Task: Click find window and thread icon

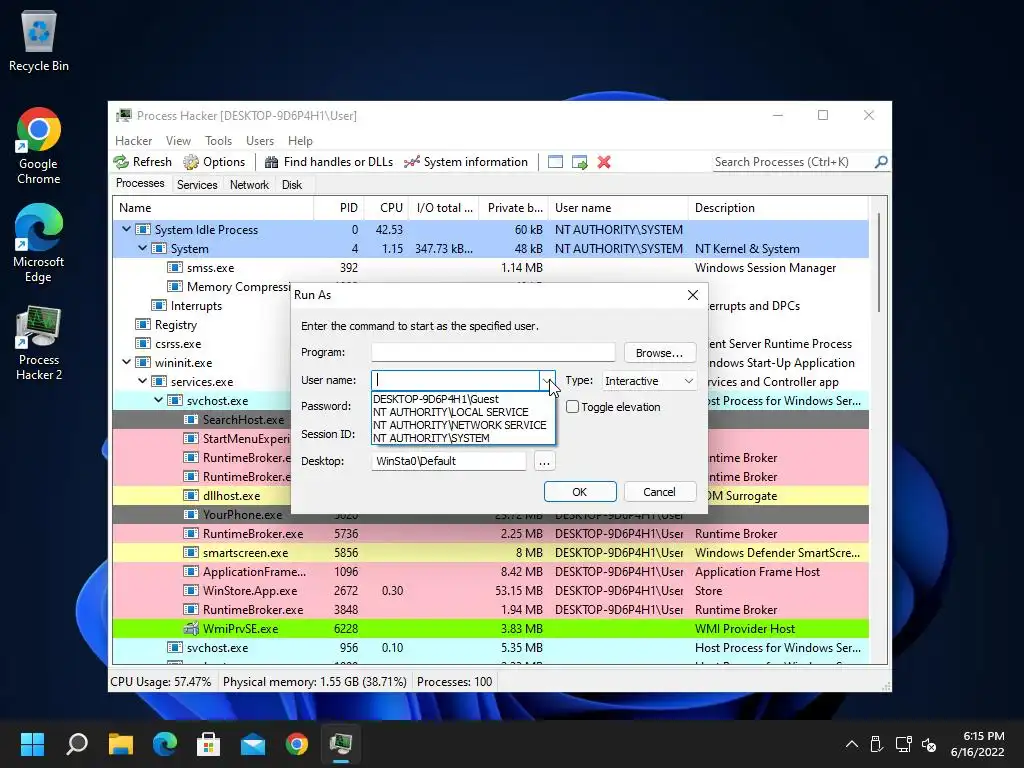Action: tap(580, 162)
